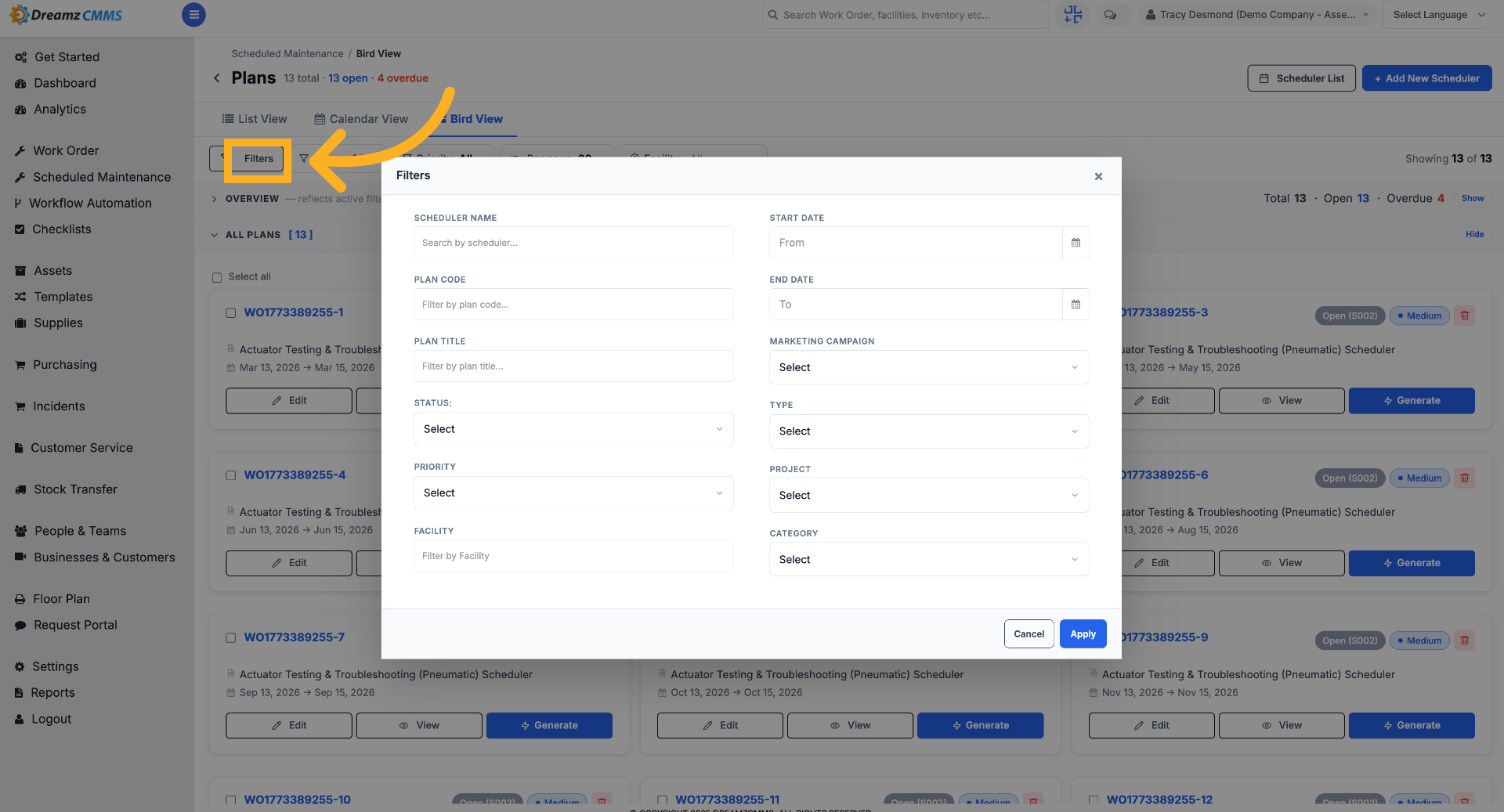This screenshot has height=812, width=1504.
Task: Click the Work Order wrench icon
Action: pyautogui.click(x=20, y=151)
